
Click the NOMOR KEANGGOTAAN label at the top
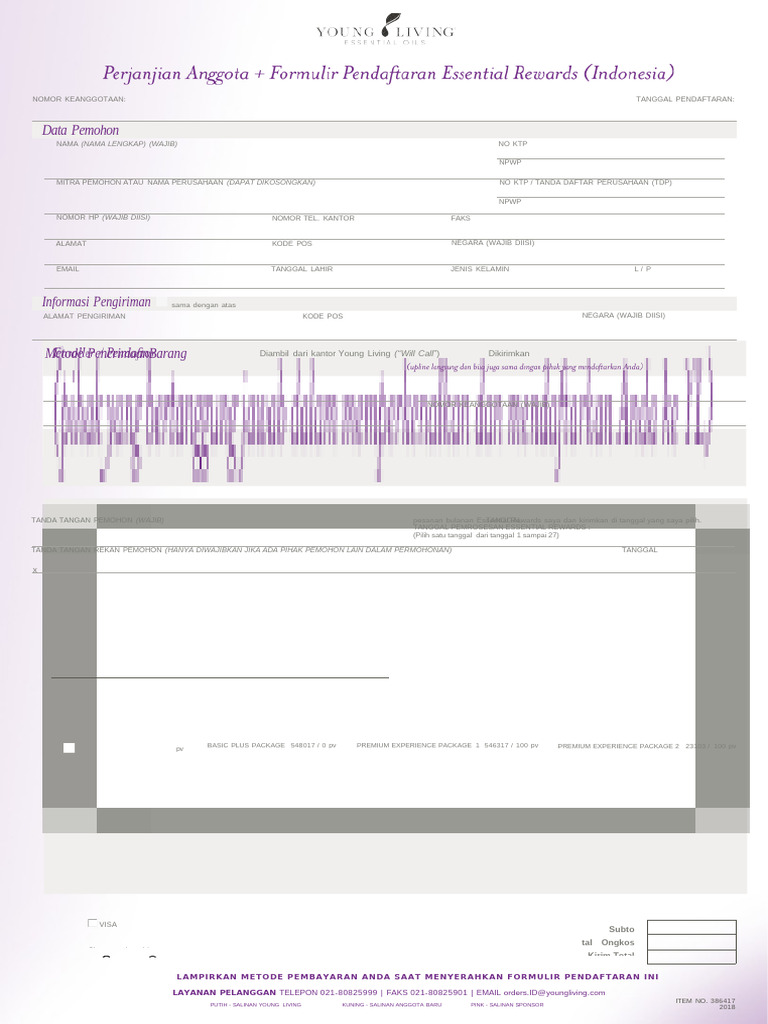79,99
